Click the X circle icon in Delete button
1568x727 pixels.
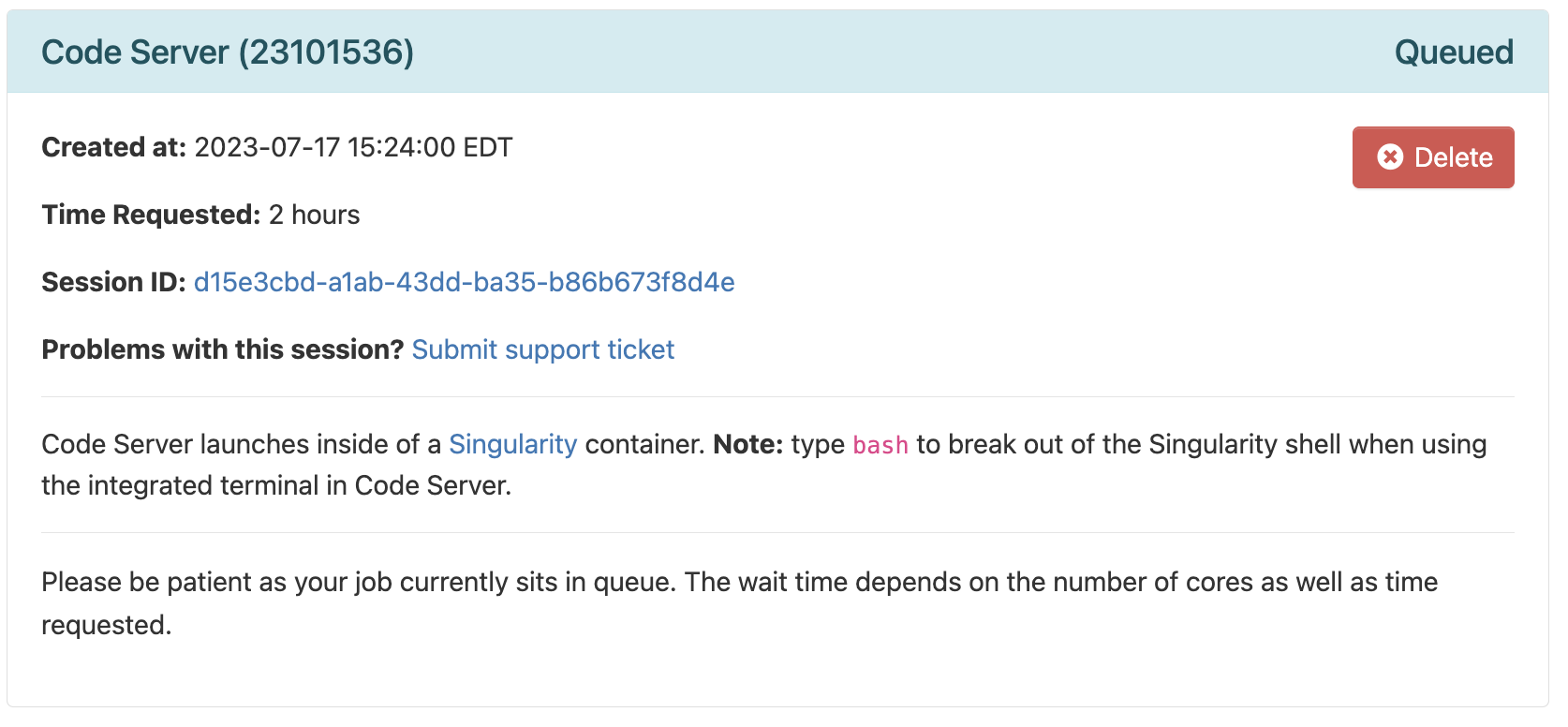[1390, 157]
